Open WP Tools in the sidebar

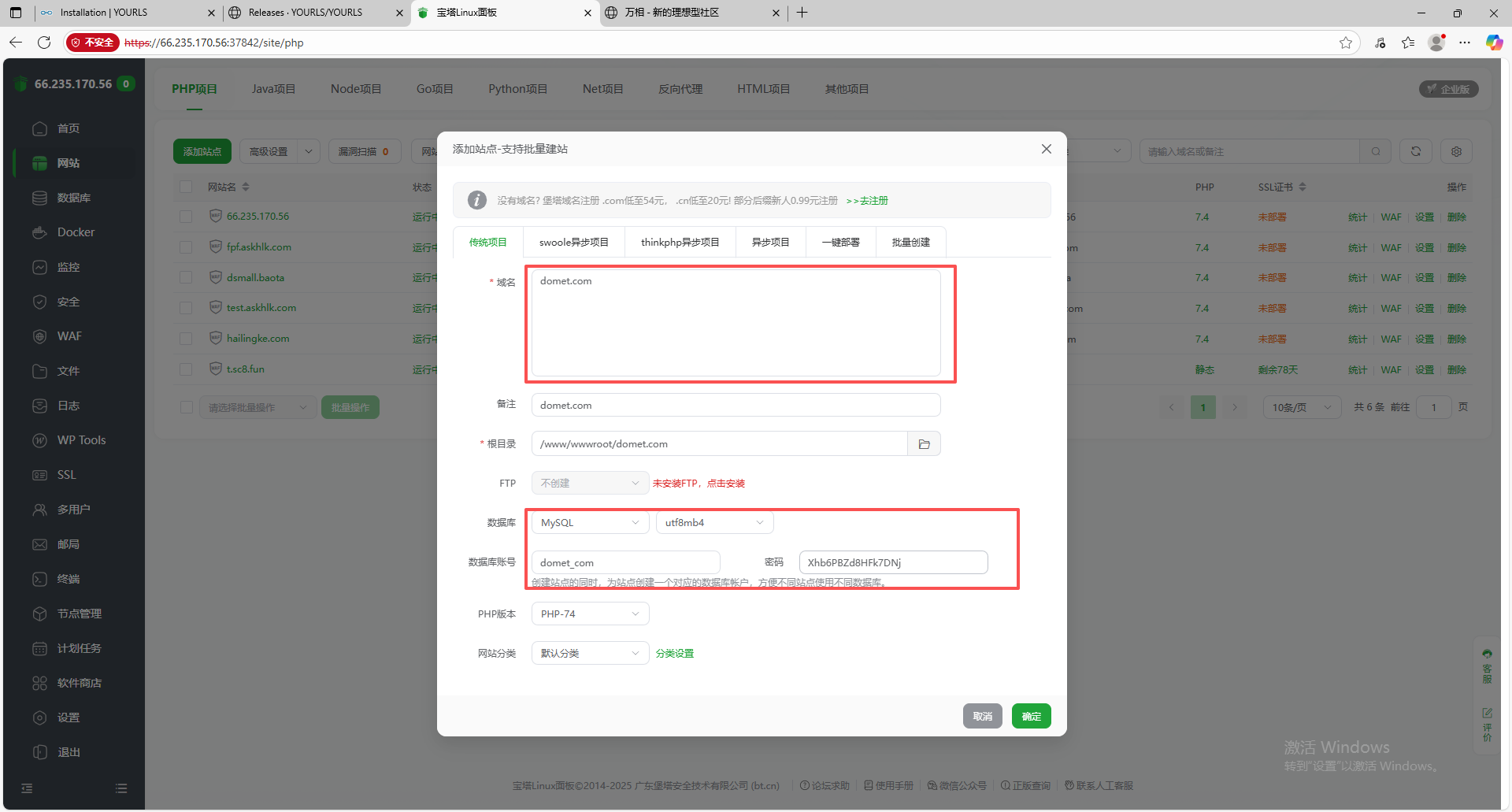[81, 440]
